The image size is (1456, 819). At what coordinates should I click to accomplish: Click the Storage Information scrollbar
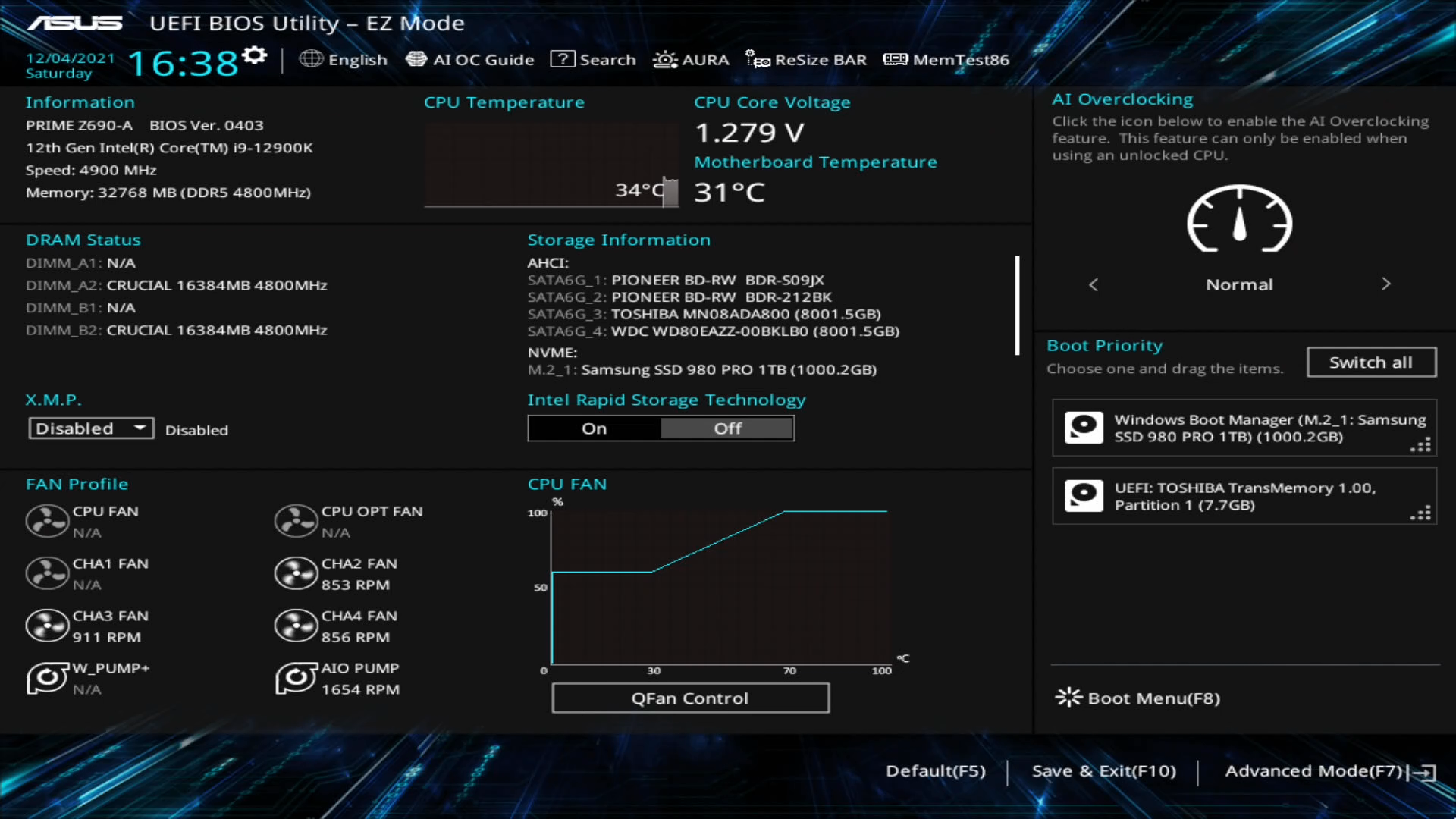[1017, 305]
